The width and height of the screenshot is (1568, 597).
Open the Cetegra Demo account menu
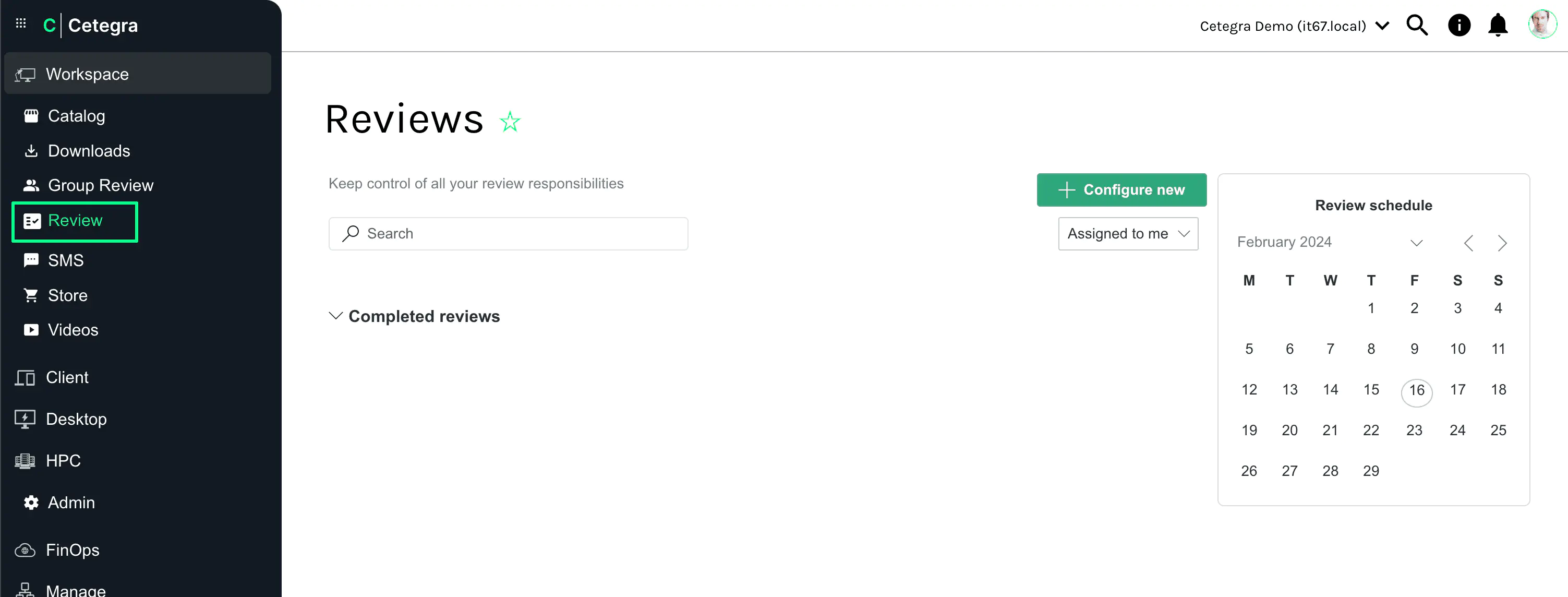[1293, 25]
